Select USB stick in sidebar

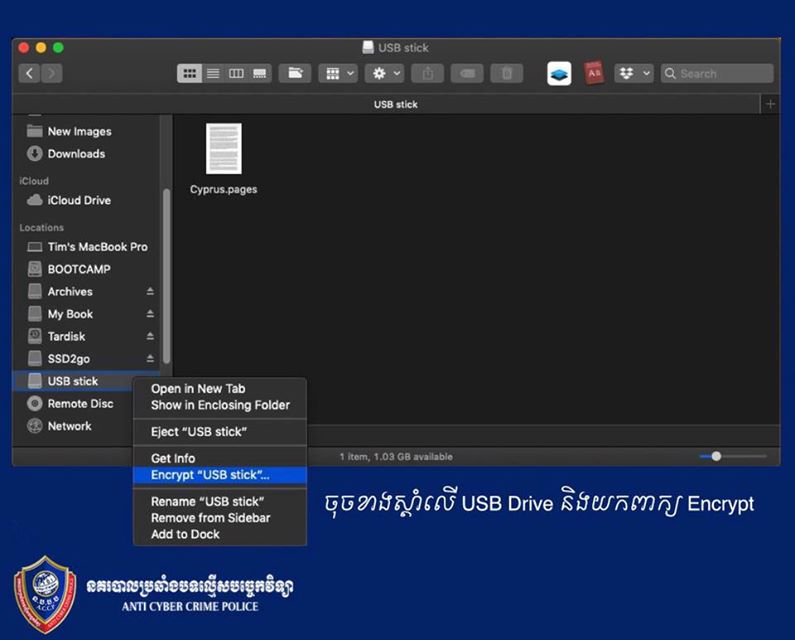tap(73, 381)
